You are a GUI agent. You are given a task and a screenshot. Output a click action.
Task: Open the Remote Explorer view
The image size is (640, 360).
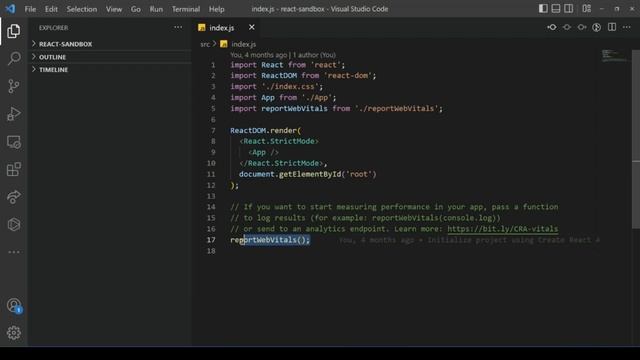coord(13,142)
